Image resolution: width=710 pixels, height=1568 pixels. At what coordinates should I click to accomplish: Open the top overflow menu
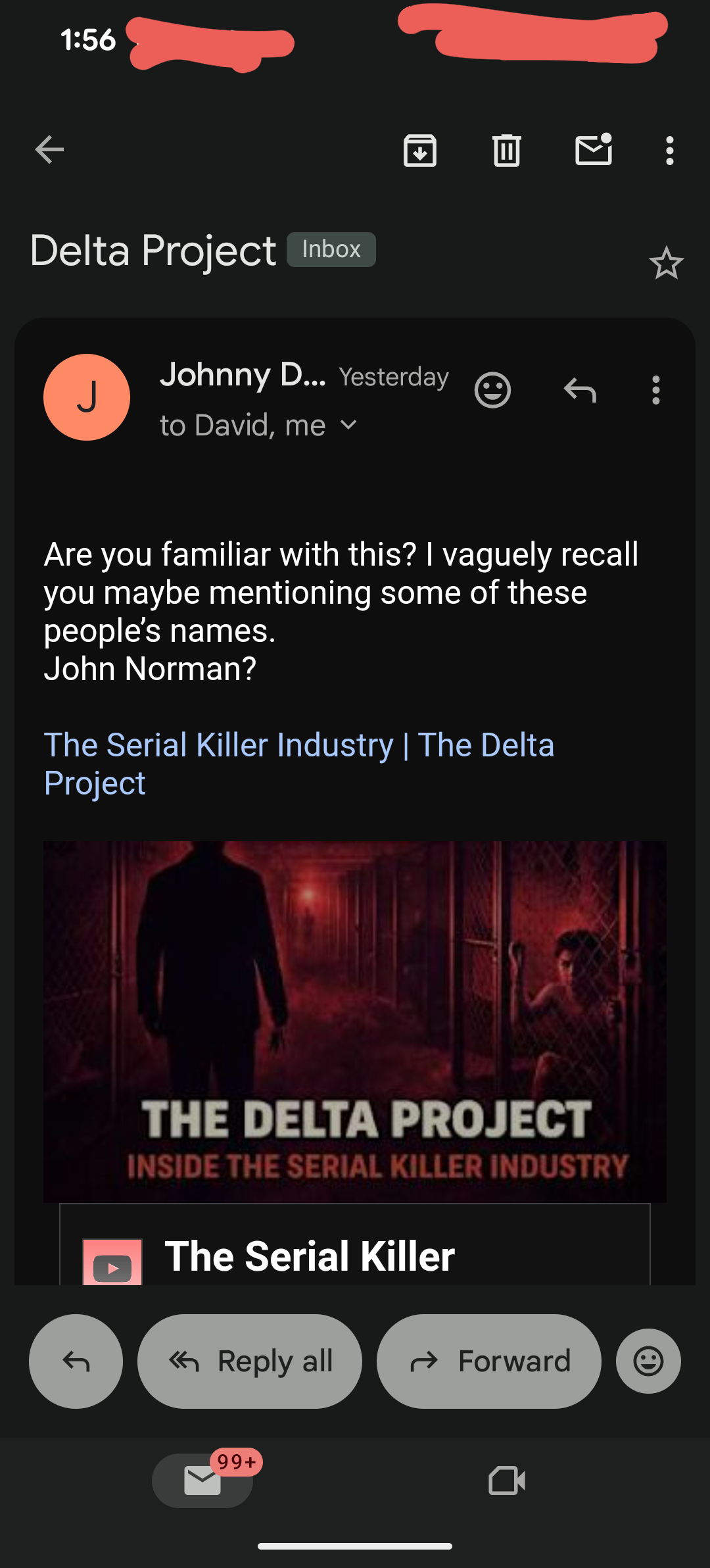[x=669, y=151]
